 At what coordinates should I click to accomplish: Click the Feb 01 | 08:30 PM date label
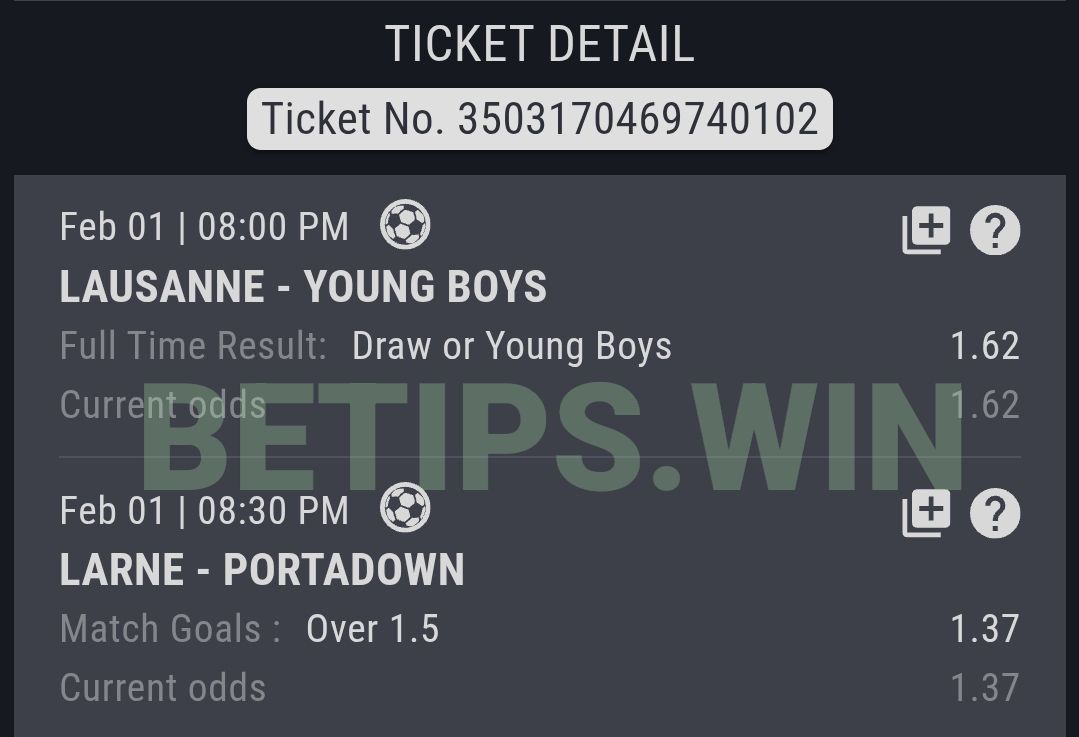[204, 511]
